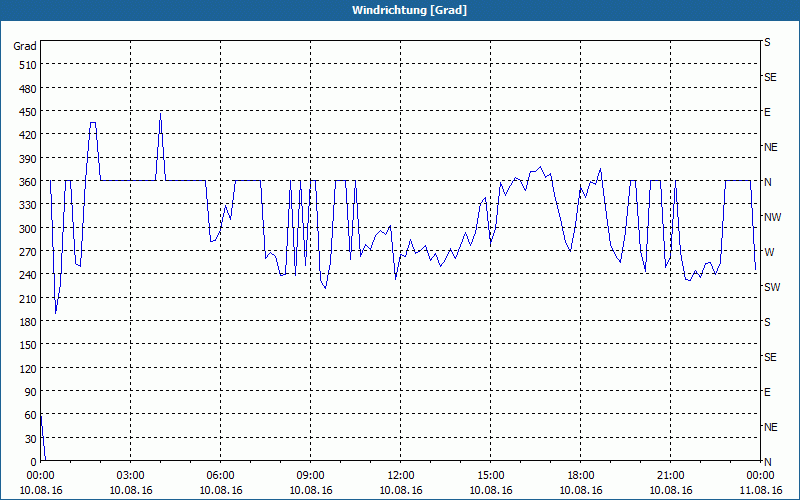800x500 pixels.
Task: Select the 15:00 time axis label
Action: 491,476
